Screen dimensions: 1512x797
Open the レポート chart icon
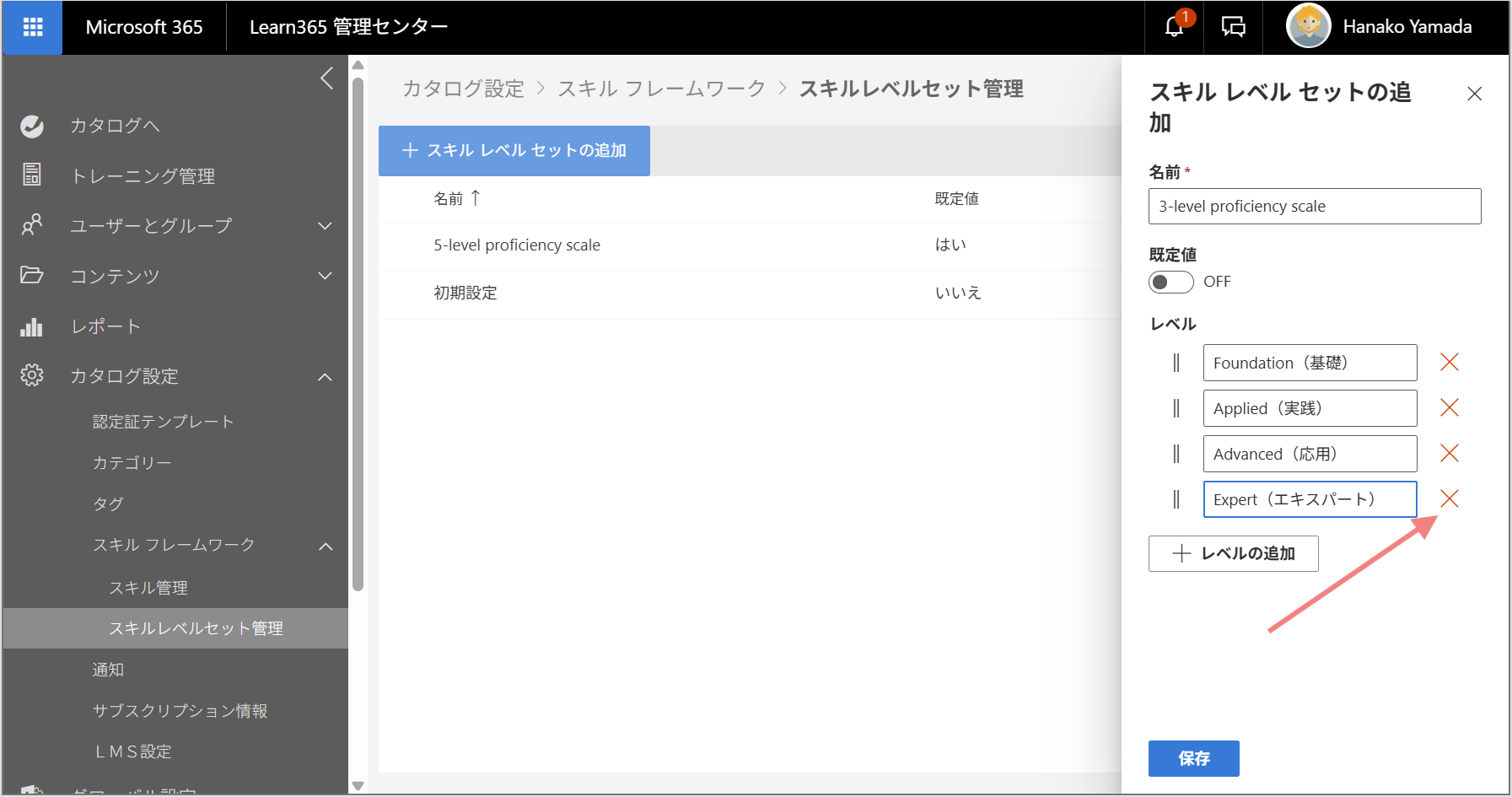[32, 326]
